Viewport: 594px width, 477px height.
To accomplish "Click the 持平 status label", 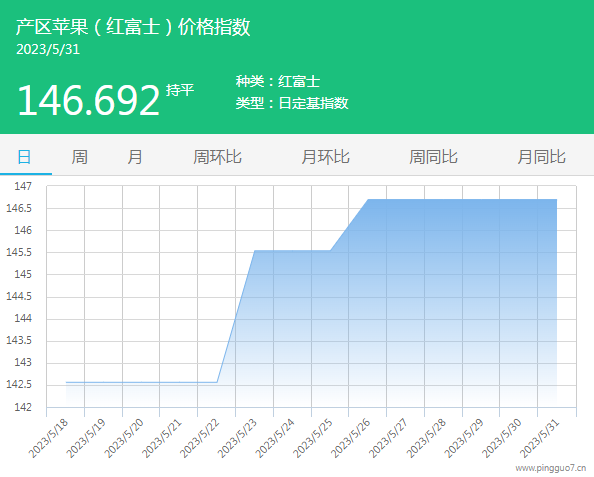I will coord(180,90).
